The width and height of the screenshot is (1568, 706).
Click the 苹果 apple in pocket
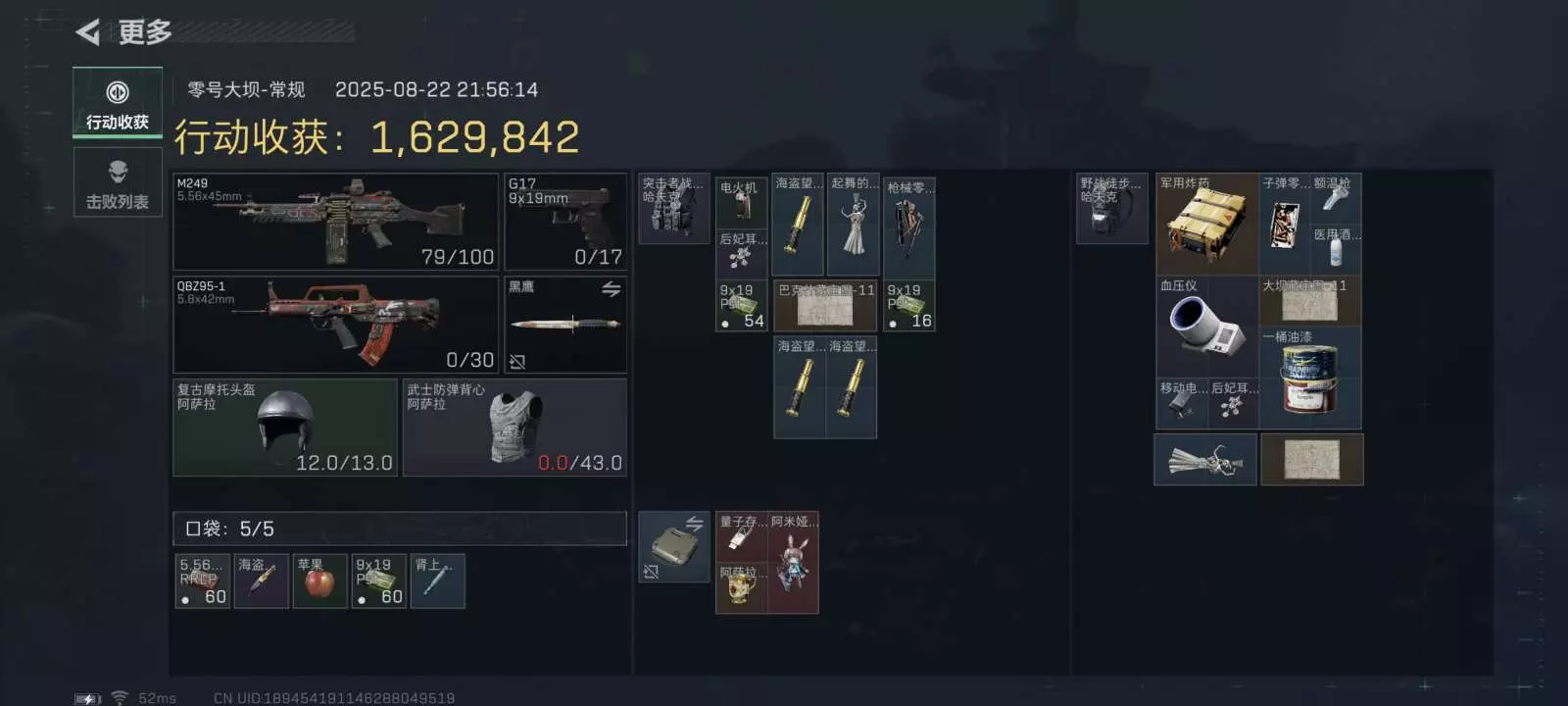click(320, 581)
